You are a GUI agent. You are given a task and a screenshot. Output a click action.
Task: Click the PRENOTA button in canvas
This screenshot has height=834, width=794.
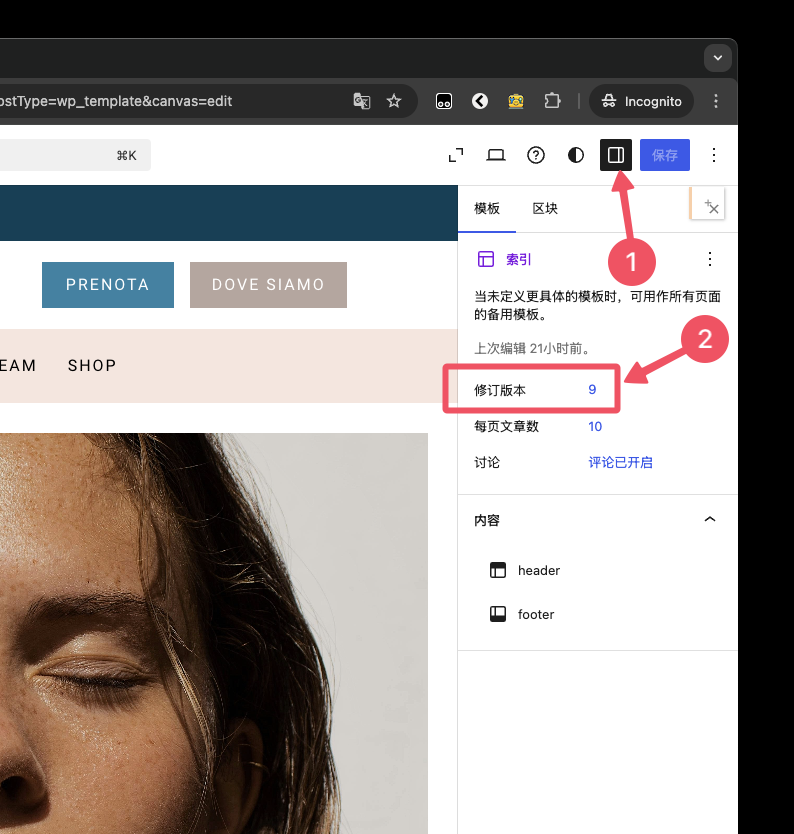(108, 285)
